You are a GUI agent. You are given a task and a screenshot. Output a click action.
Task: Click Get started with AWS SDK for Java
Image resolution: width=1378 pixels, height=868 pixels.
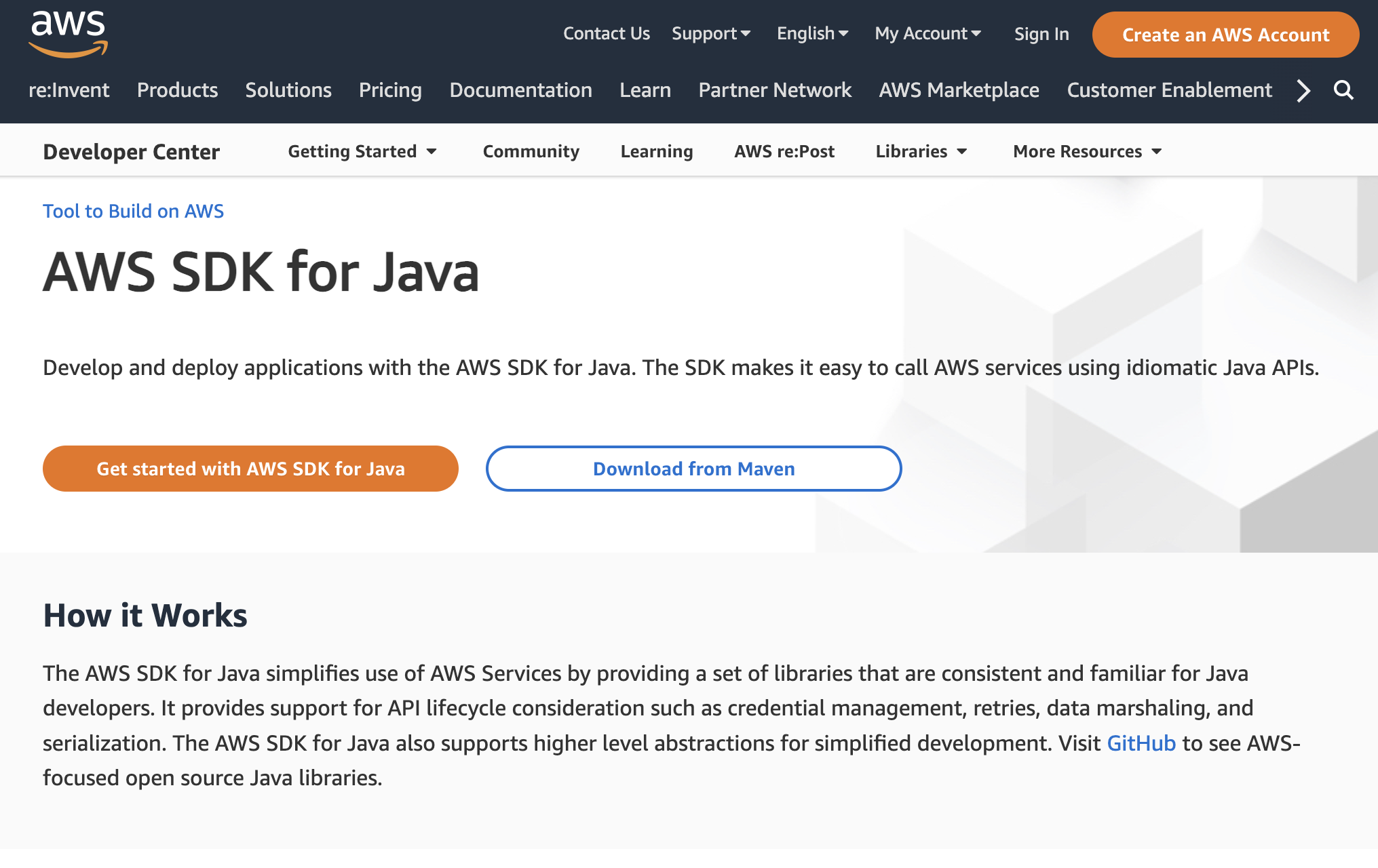(x=250, y=469)
